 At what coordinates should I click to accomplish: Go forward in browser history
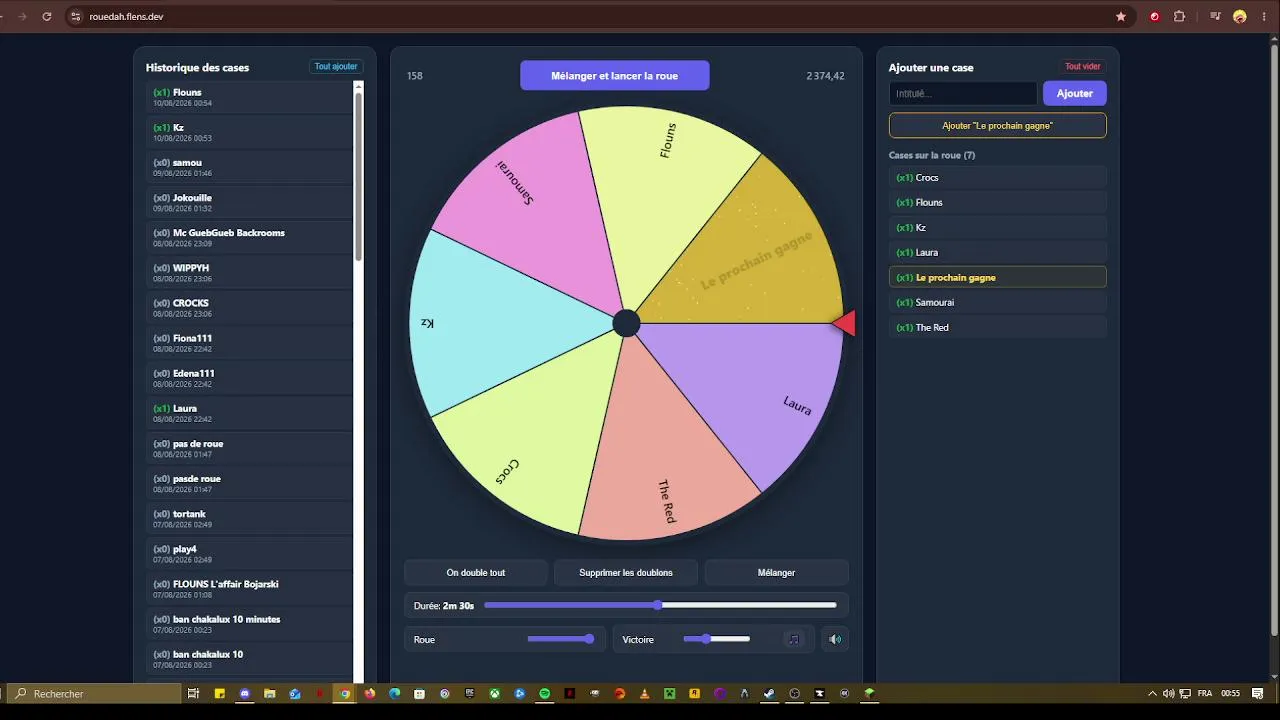[x=21, y=17]
